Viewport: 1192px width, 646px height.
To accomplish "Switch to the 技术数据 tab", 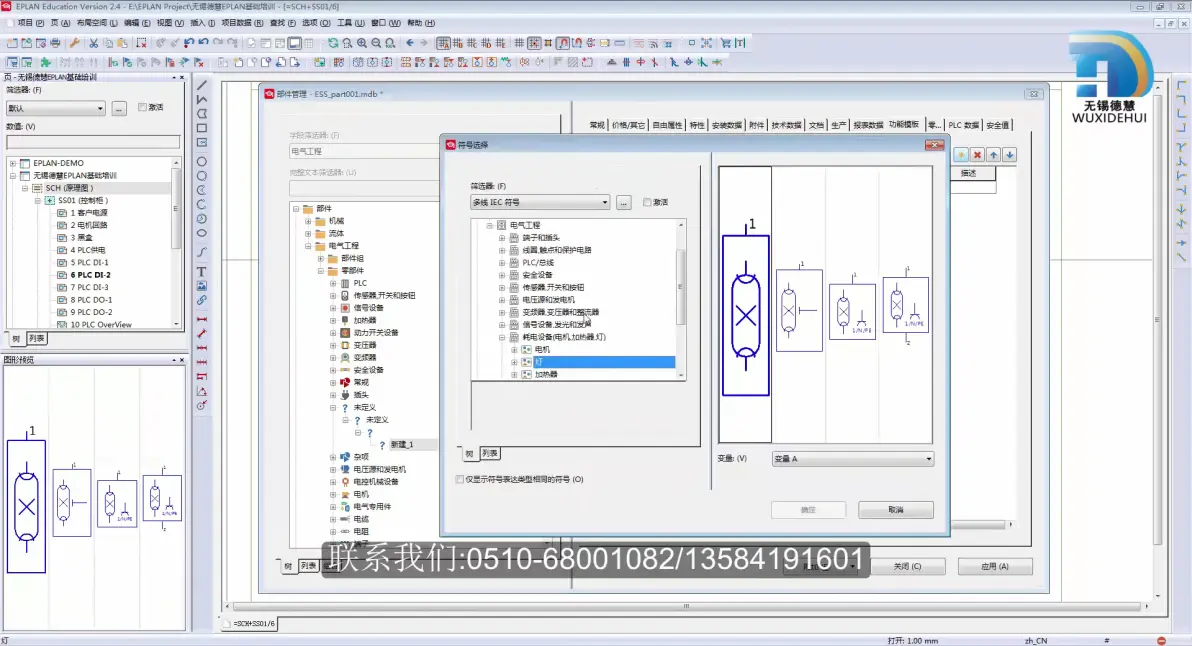I will (786, 125).
